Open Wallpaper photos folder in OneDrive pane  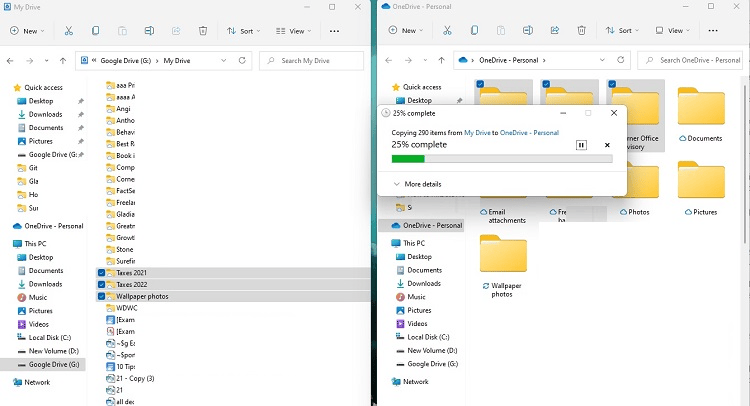coord(503,267)
